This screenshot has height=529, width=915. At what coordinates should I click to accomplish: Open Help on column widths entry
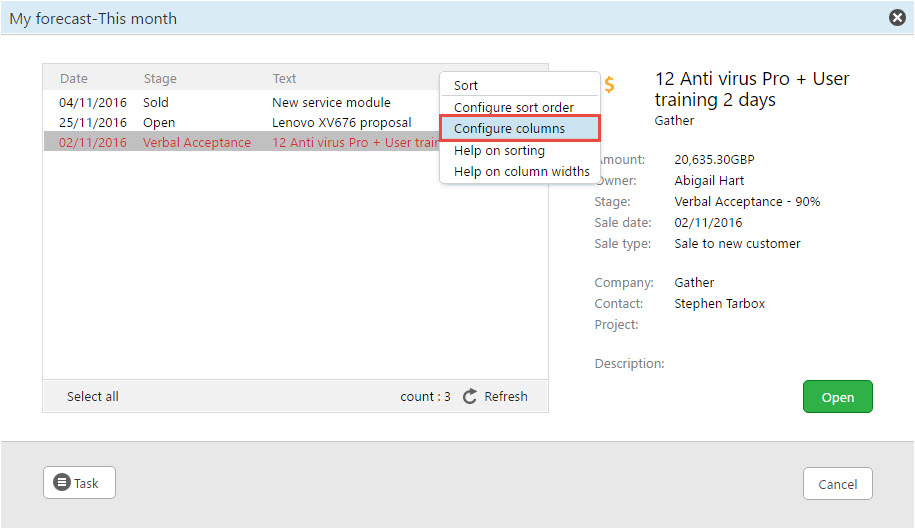pos(522,171)
